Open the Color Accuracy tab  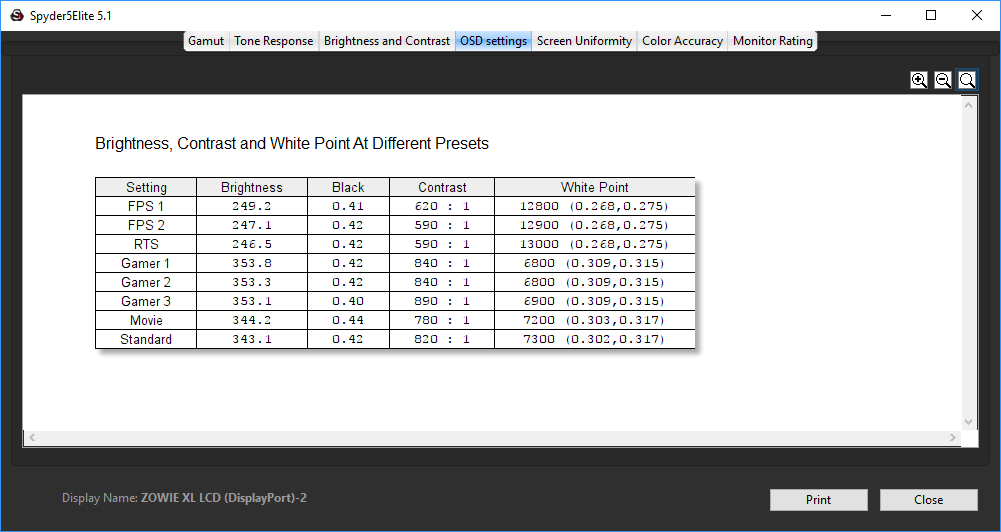[682, 41]
